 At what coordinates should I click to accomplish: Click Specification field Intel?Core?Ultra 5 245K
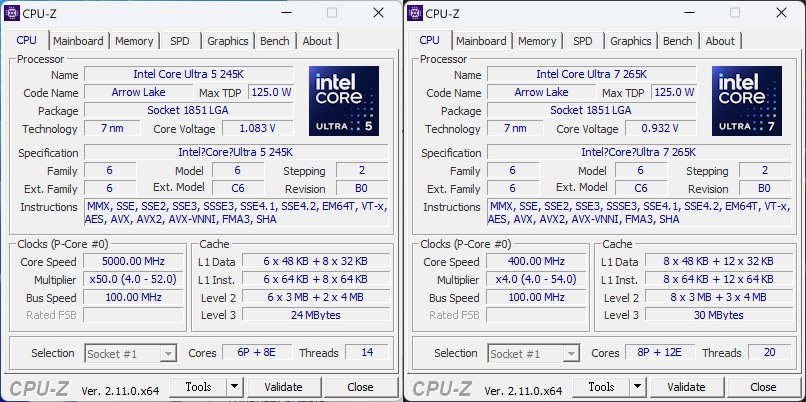click(236, 153)
